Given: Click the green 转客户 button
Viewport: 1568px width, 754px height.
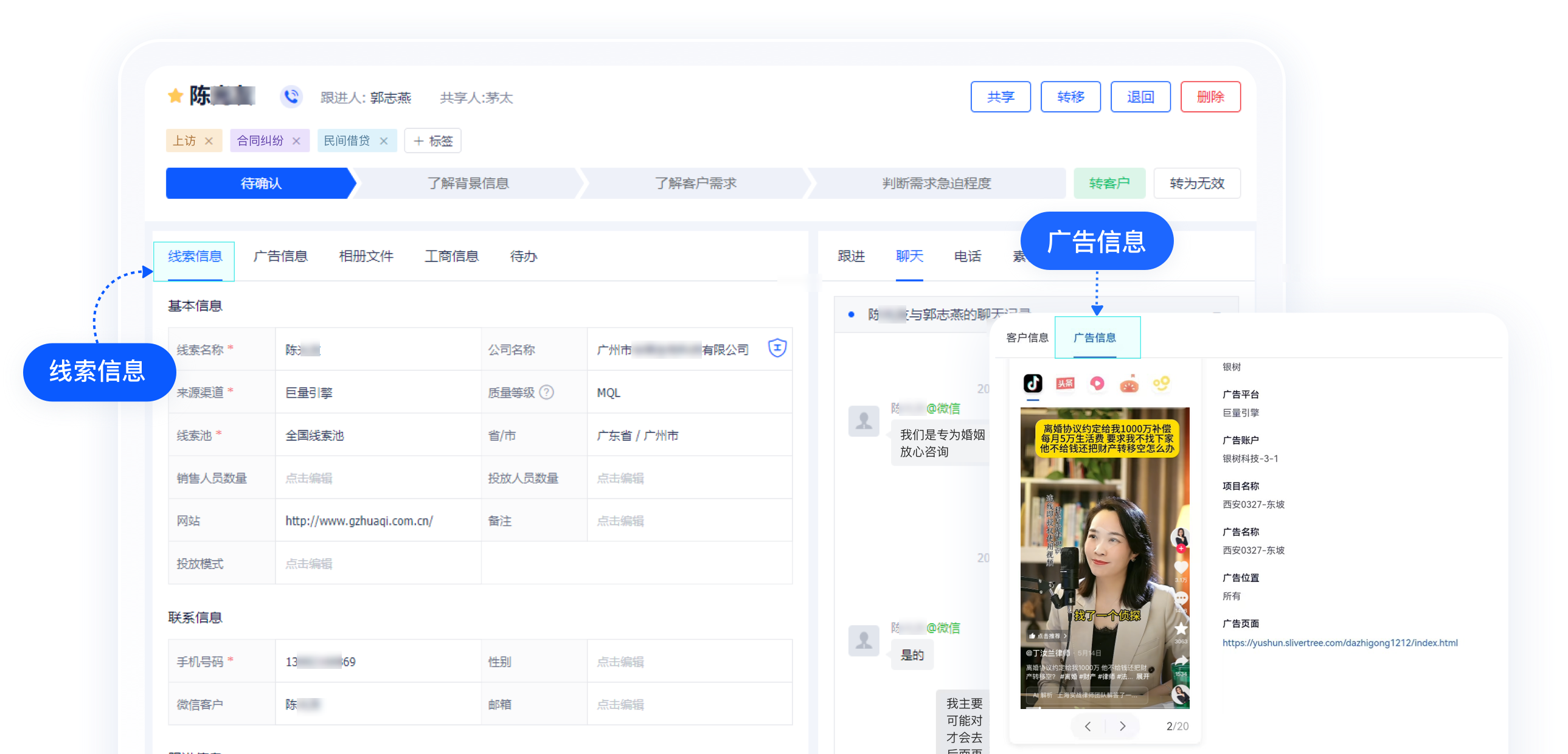Looking at the screenshot, I should click(1109, 182).
